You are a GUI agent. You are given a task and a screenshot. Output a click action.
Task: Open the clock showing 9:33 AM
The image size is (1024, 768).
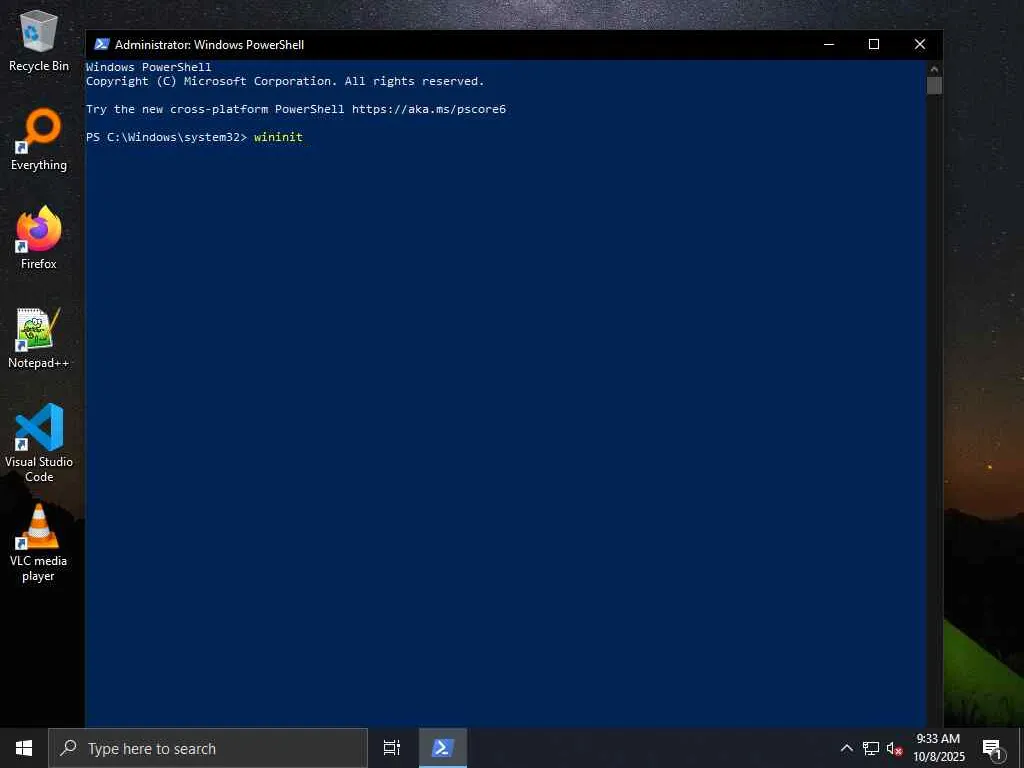click(938, 748)
